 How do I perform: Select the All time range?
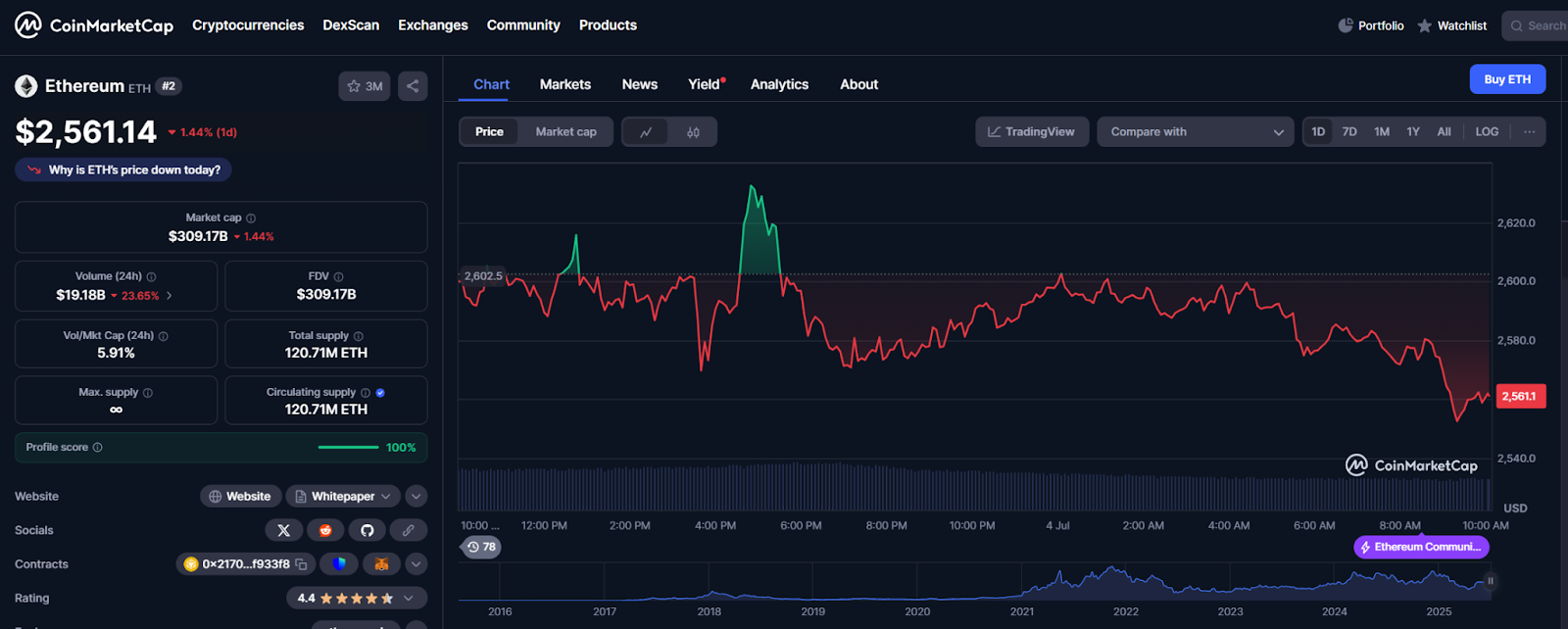point(1444,132)
